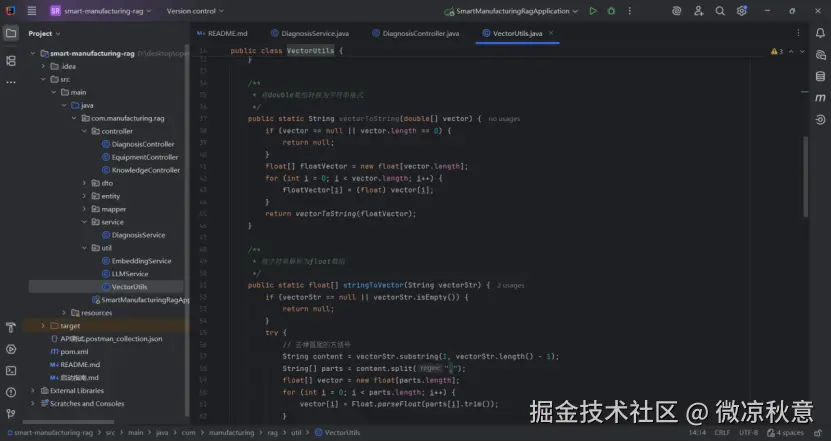This screenshot has width=831, height=442.
Task: Click the 'no usages' inlay hint
Action: pos(504,119)
